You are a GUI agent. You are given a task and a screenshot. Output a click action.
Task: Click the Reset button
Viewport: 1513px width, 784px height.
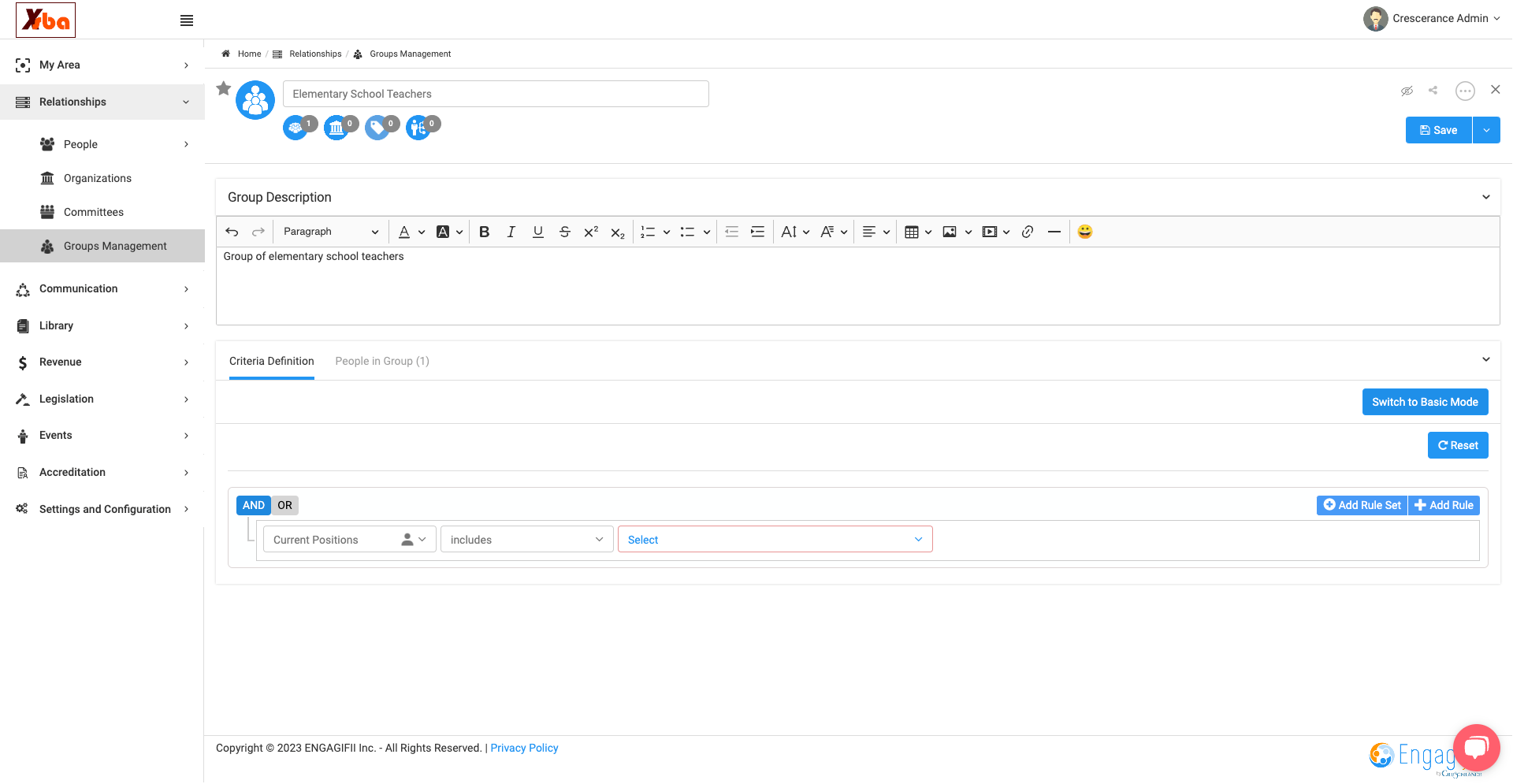pyautogui.click(x=1458, y=445)
